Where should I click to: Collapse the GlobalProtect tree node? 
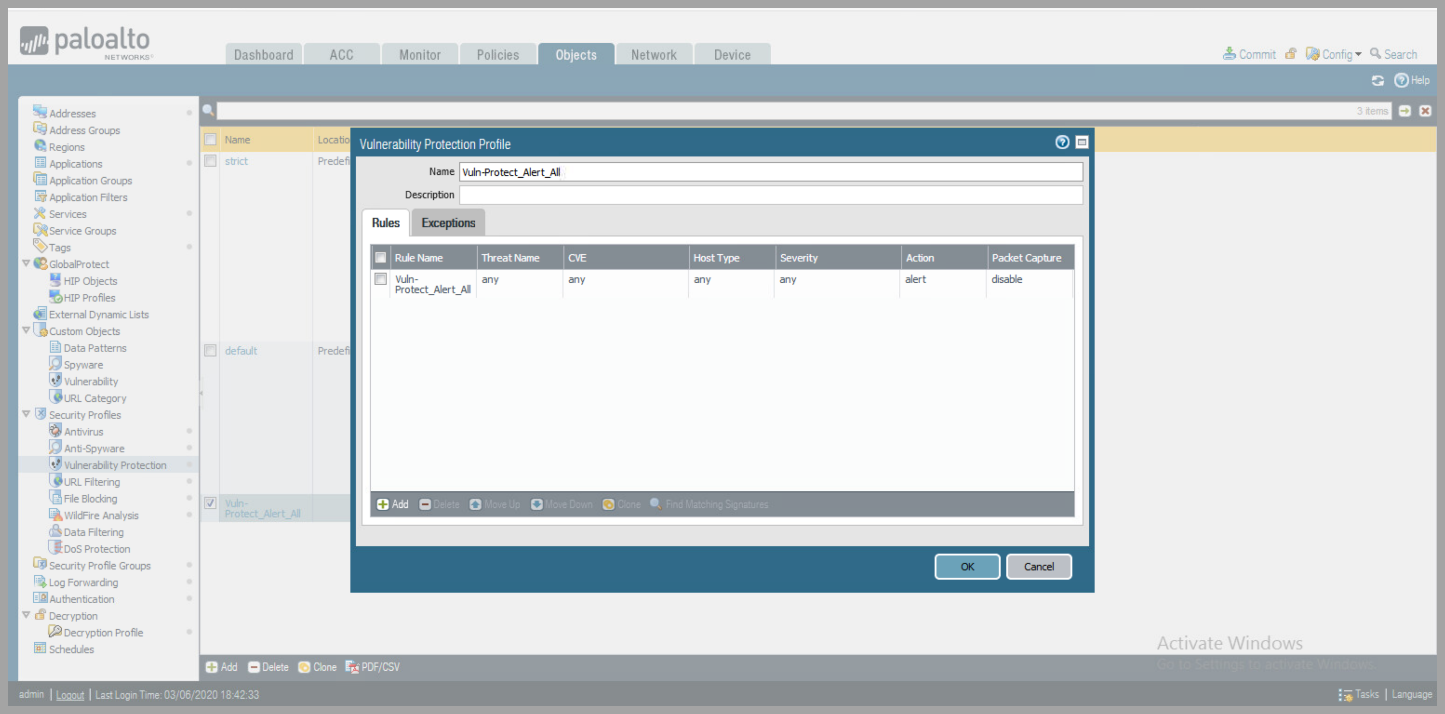point(26,264)
